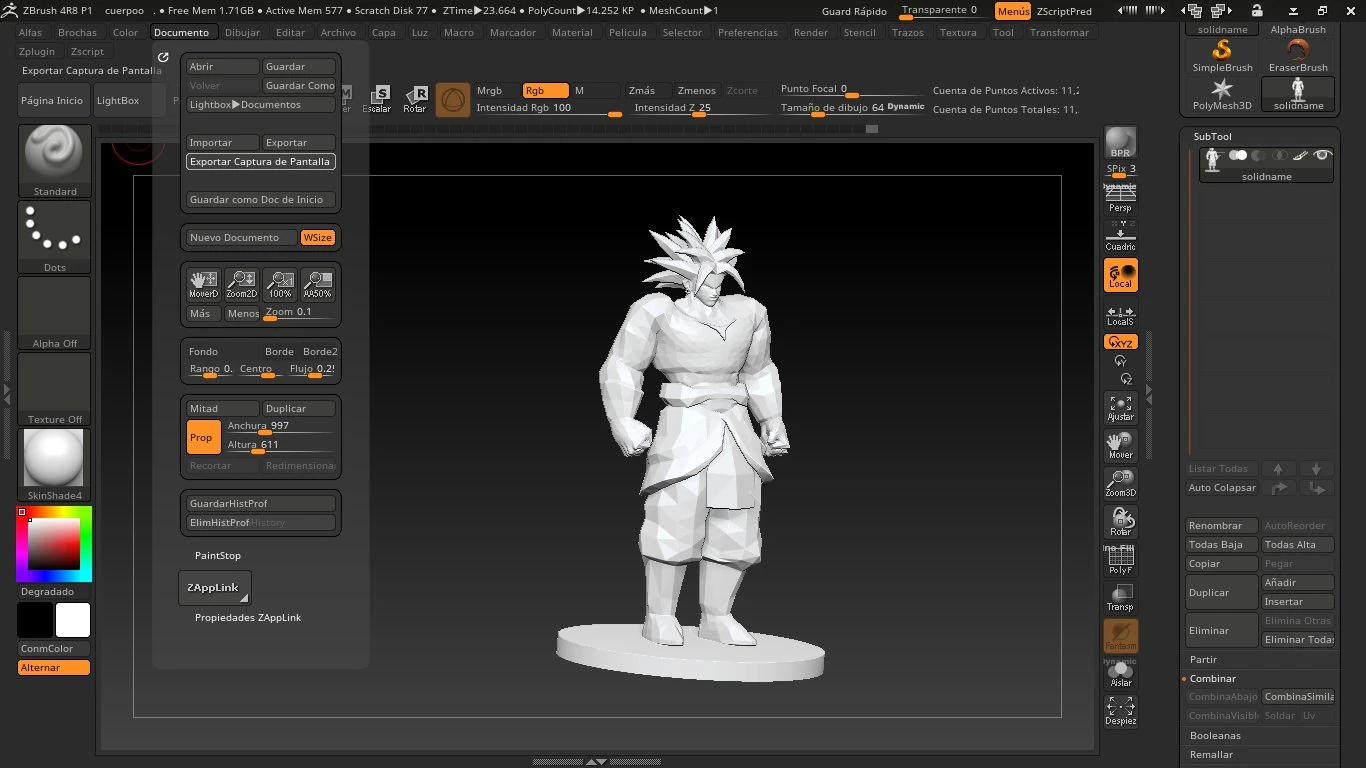Toggle WSize window size option

(x=318, y=238)
